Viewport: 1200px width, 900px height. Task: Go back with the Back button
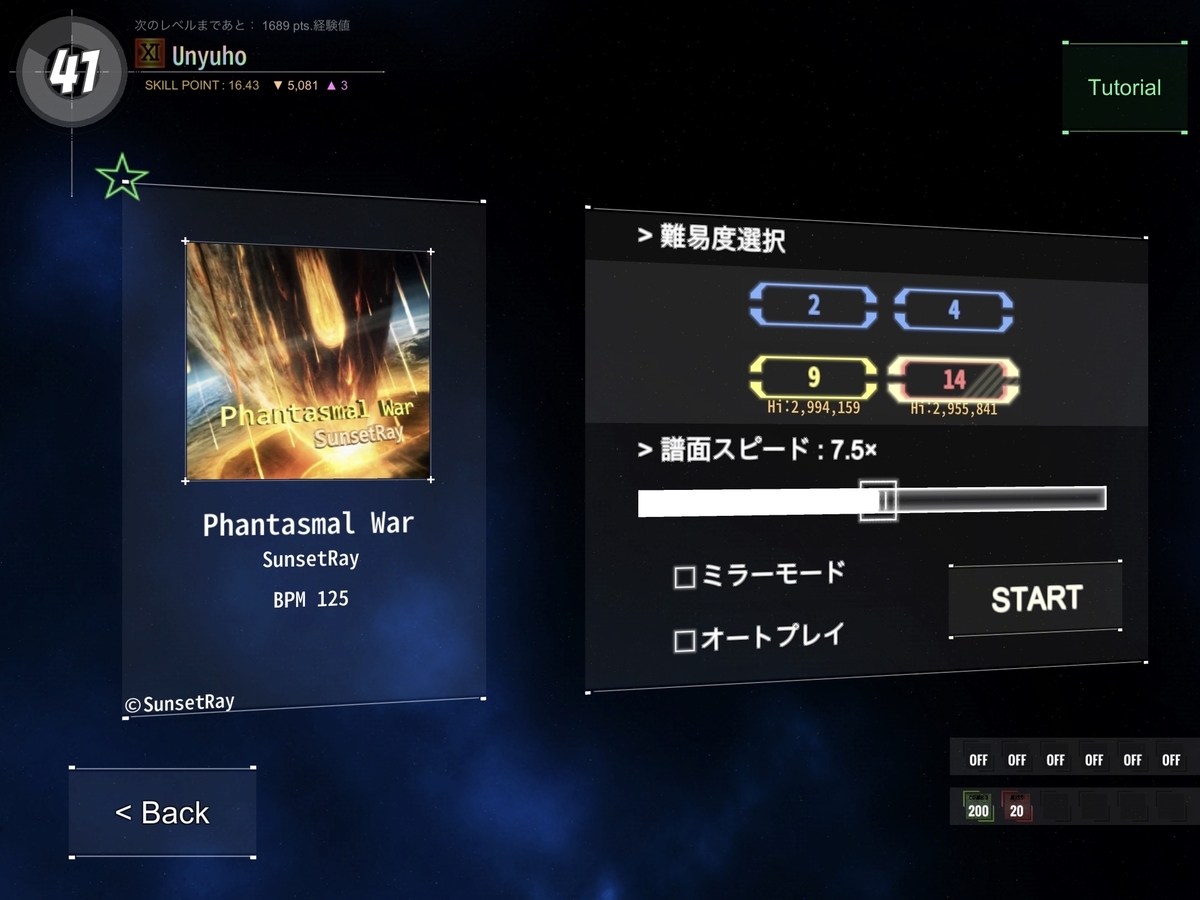[x=162, y=812]
